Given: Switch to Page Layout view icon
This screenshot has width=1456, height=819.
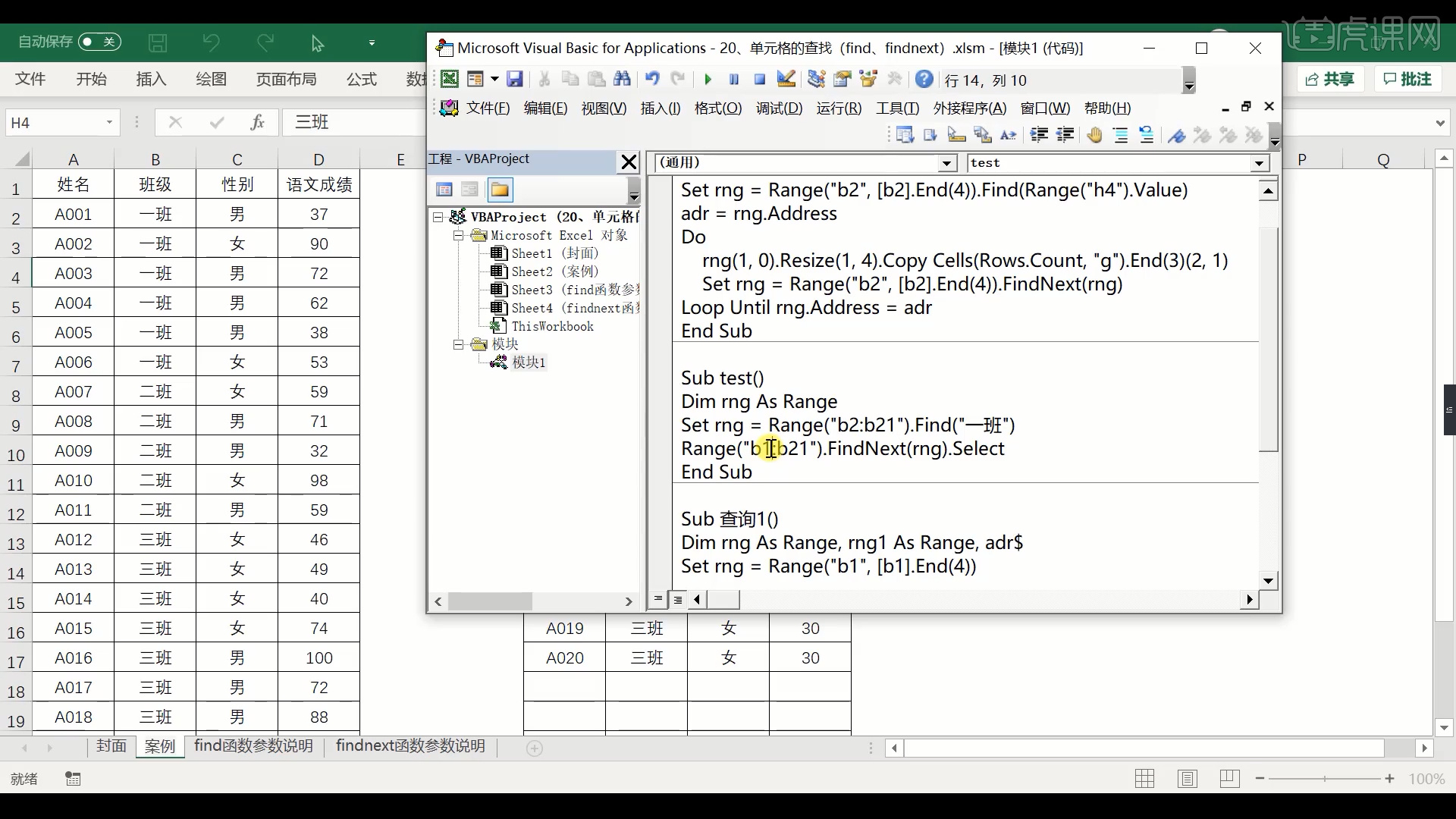Looking at the screenshot, I should click(x=1188, y=779).
